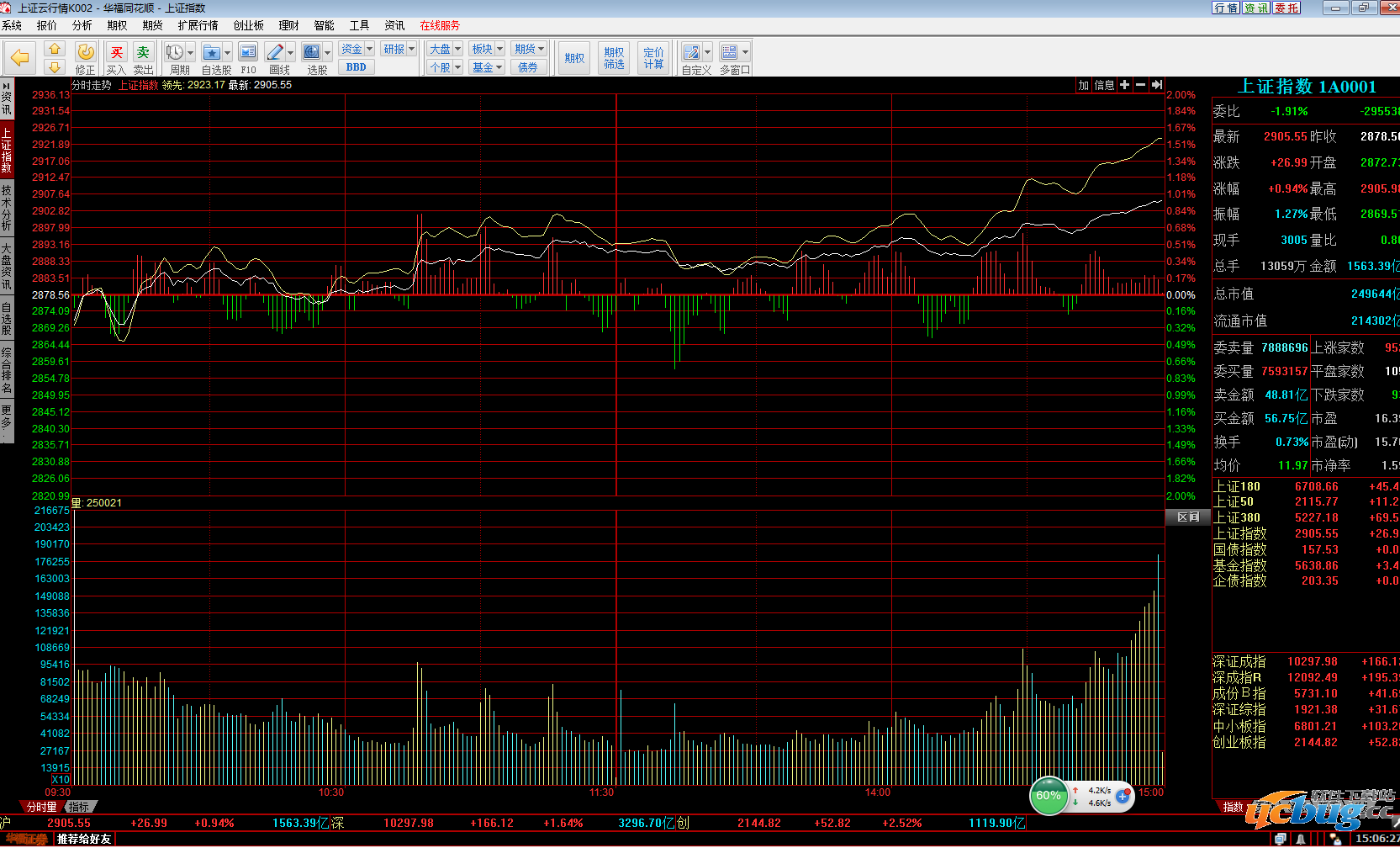The width and height of the screenshot is (1400, 848).
Task: Open the 系统 menu
Action: click(12, 25)
